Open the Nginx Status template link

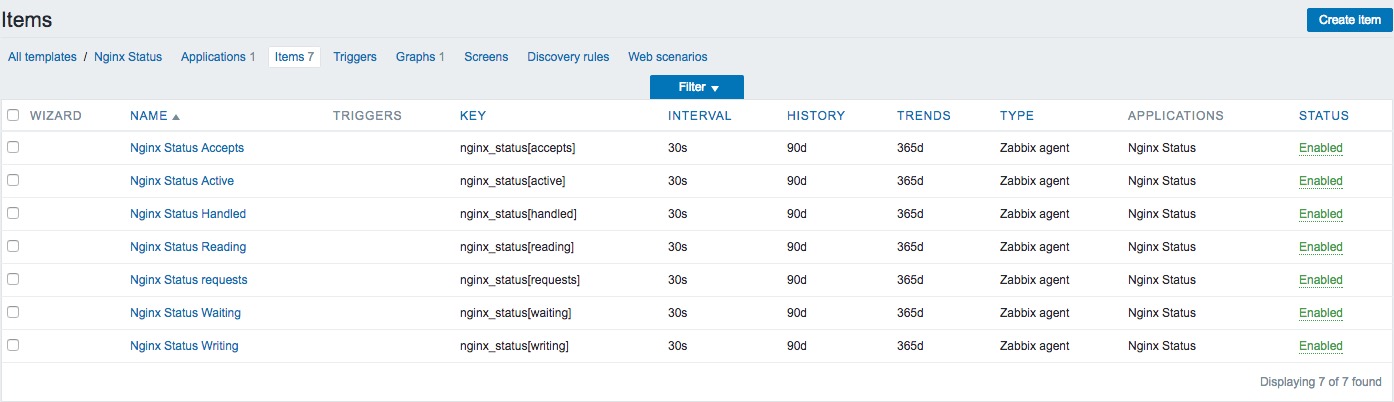click(128, 57)
